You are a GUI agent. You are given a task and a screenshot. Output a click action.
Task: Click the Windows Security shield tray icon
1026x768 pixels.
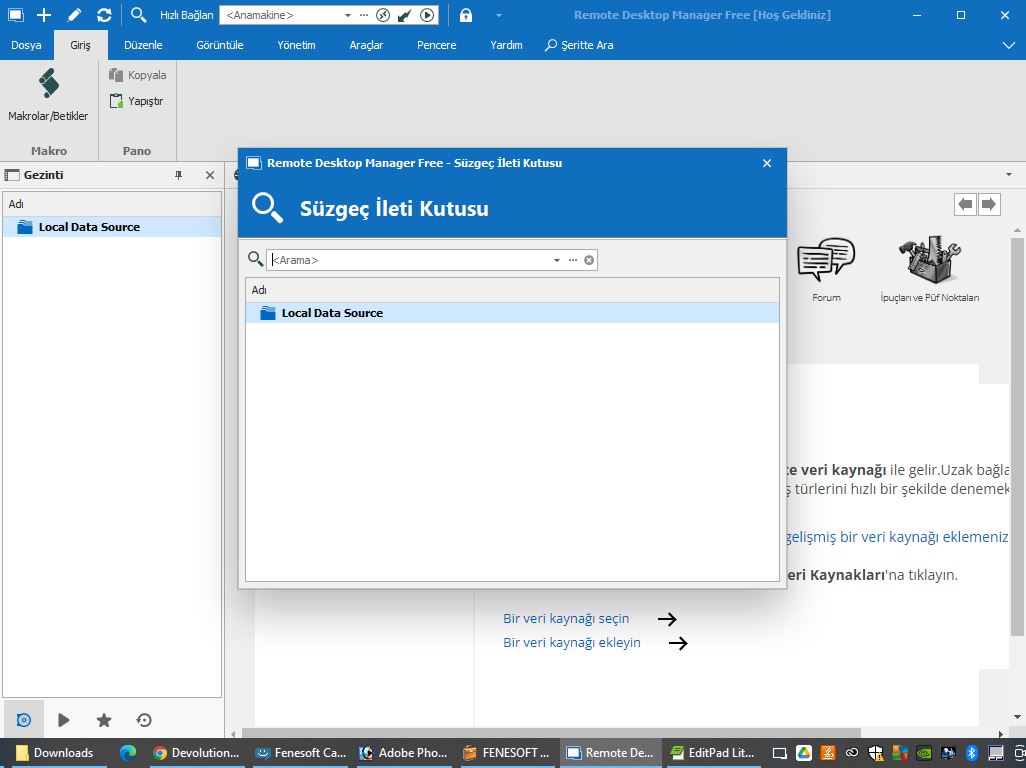876,753
